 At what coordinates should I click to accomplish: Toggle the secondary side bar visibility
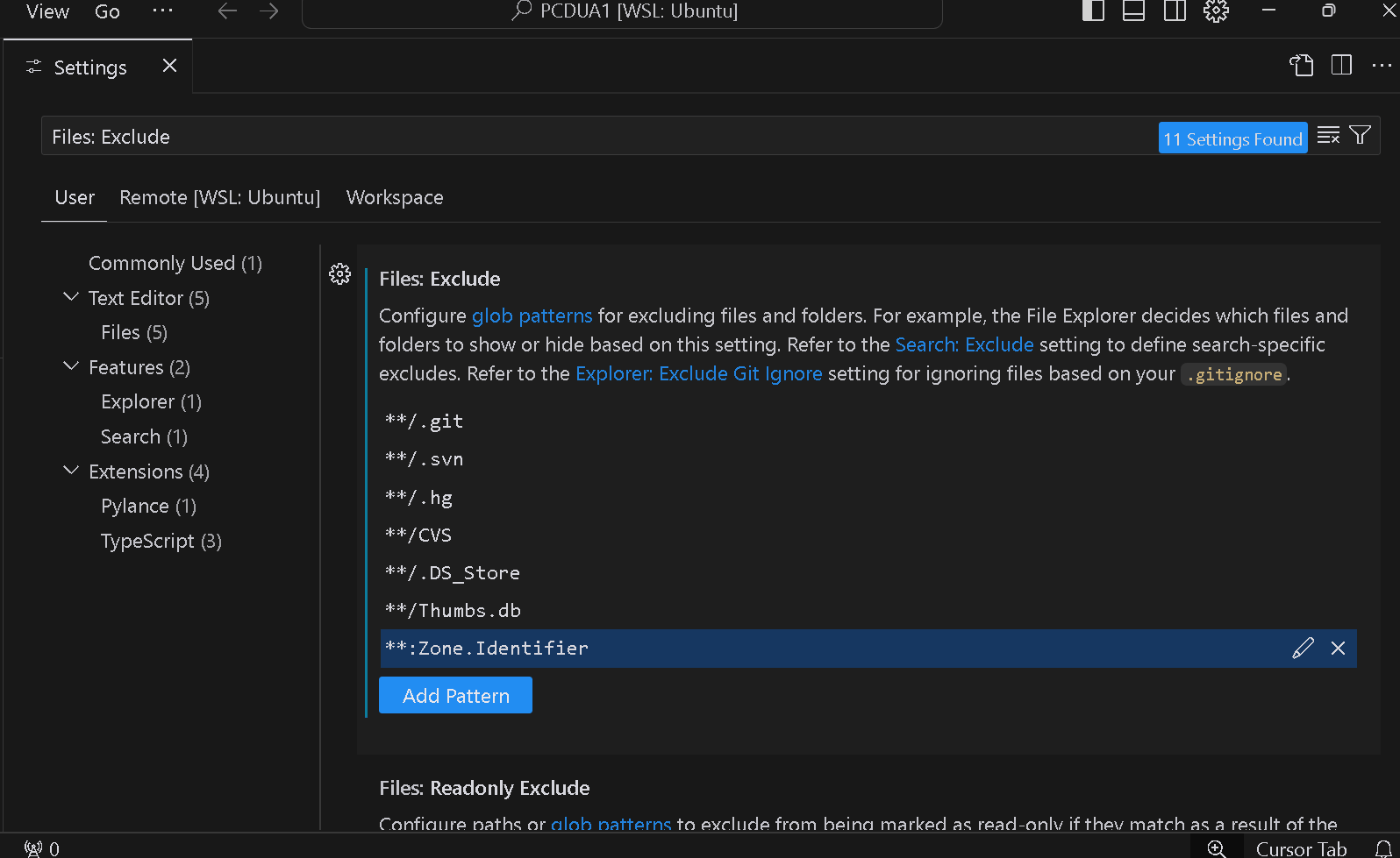tap(1174, 11)
